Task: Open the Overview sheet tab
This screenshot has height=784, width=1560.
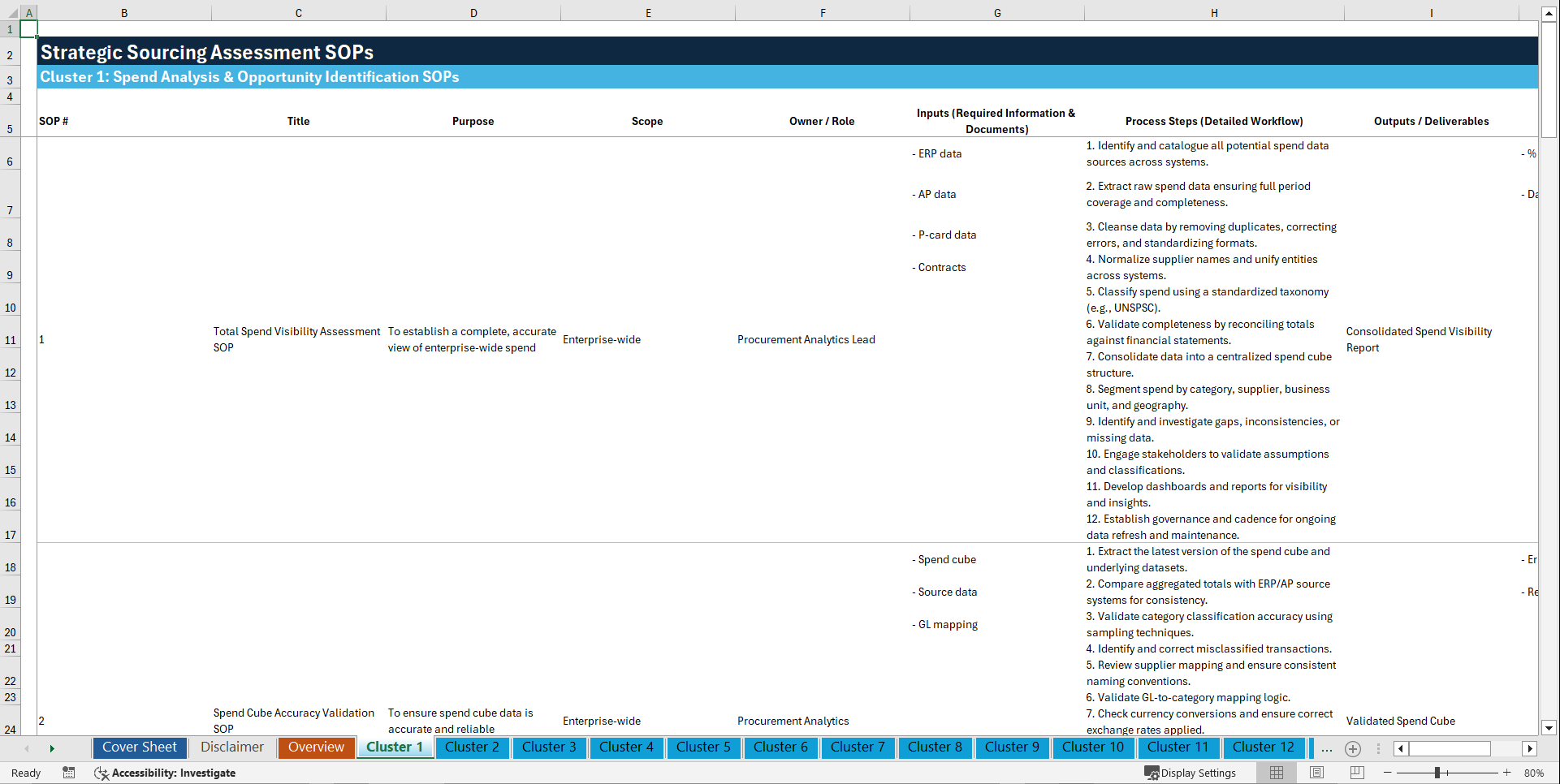Action: [x=316, y=747]
